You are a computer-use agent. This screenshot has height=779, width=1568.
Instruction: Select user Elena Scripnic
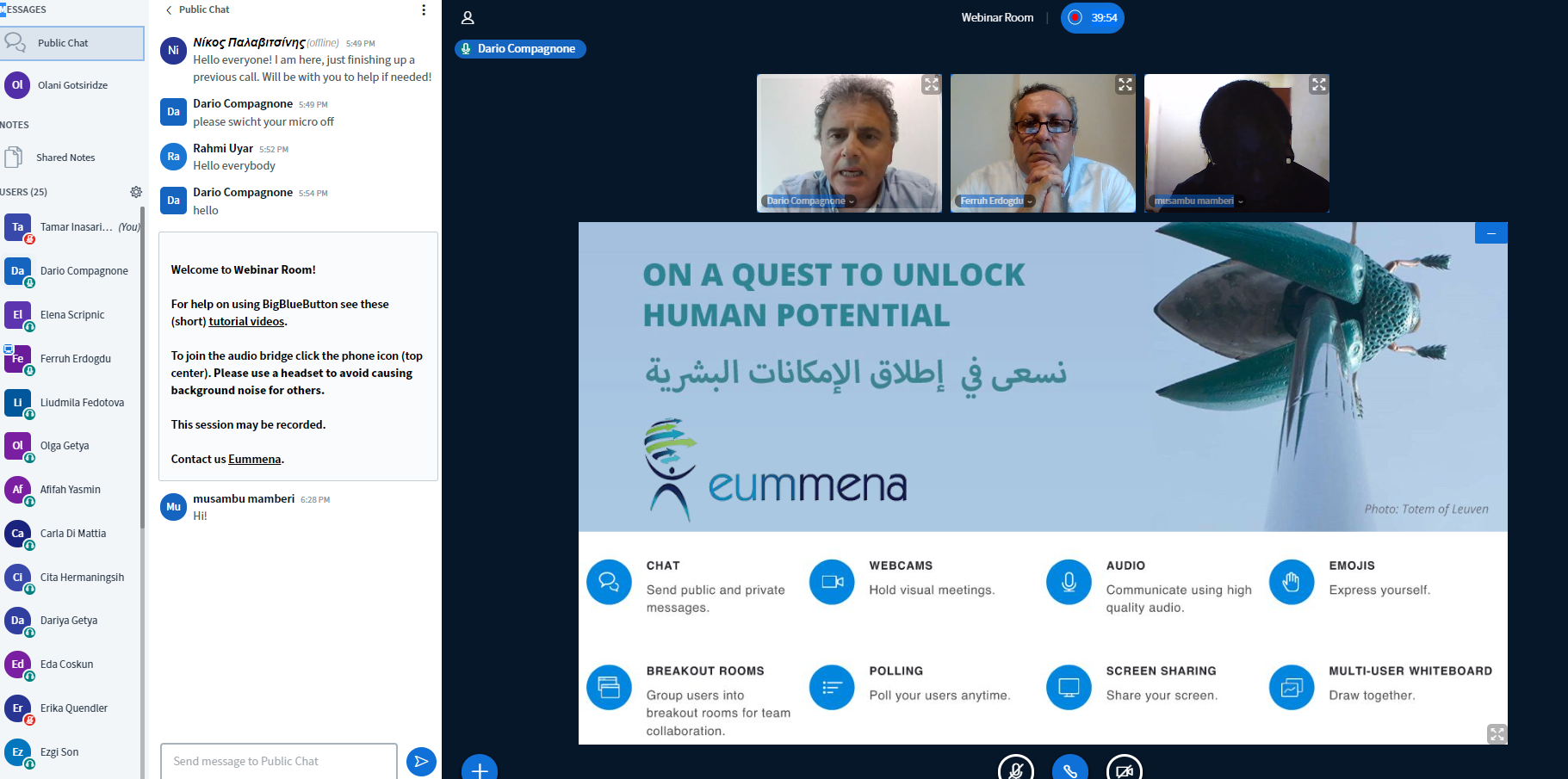click(71, 315)
